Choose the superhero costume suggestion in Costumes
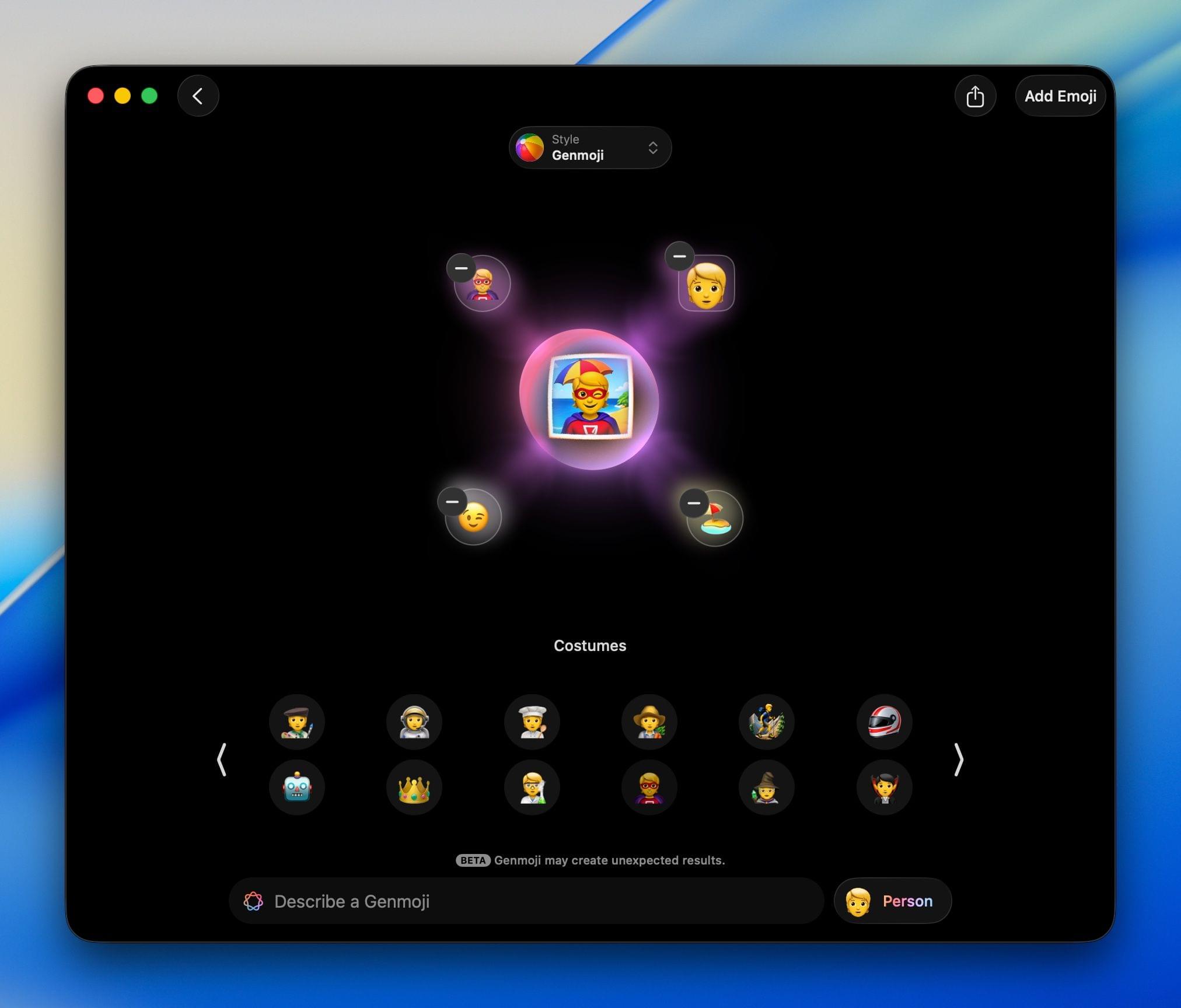This screenshot has height=1008, width=1181. pyautogui.click(x=649, y=787)
